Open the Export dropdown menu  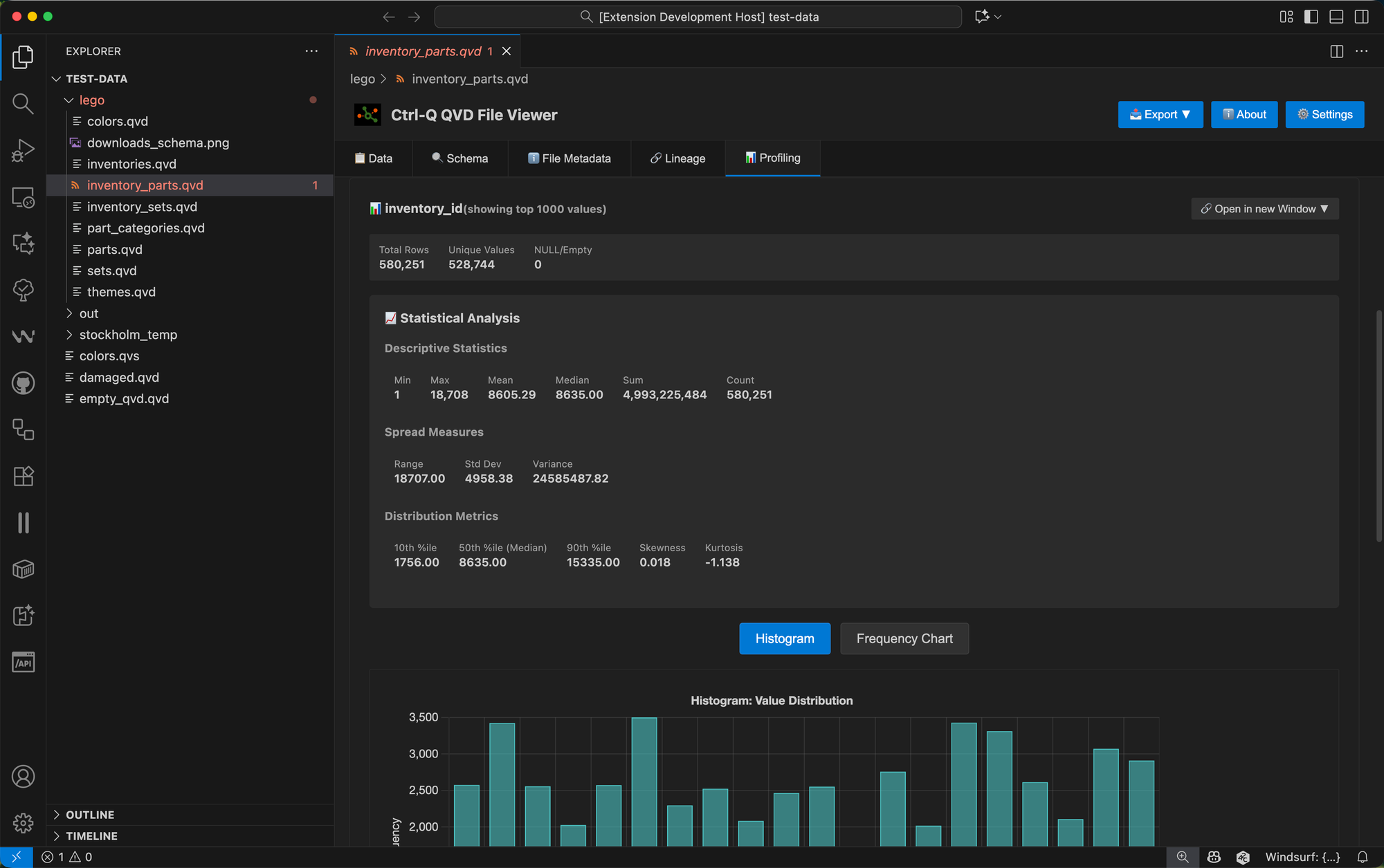point(1160,115)
